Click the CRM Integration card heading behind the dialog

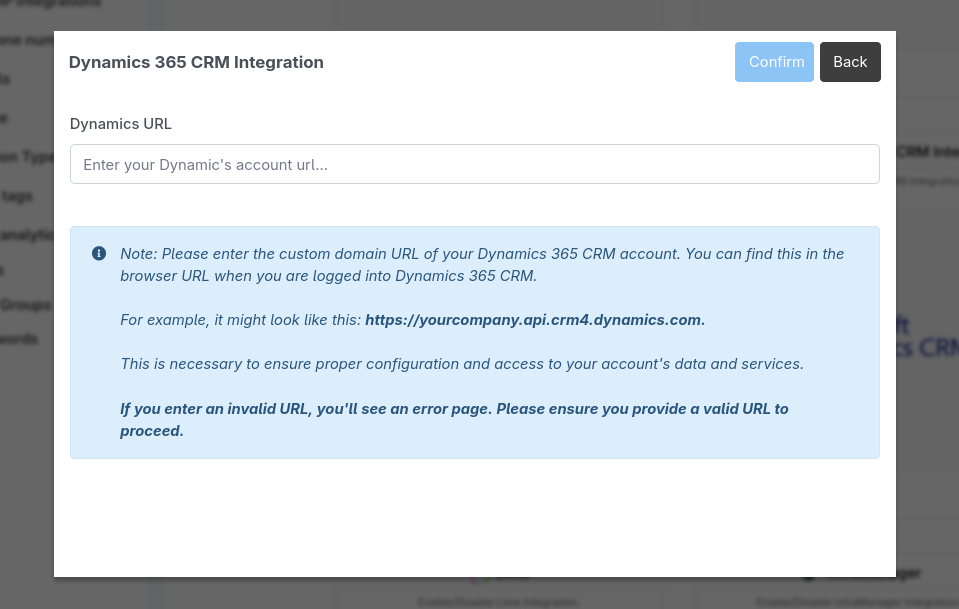(927, 152)
